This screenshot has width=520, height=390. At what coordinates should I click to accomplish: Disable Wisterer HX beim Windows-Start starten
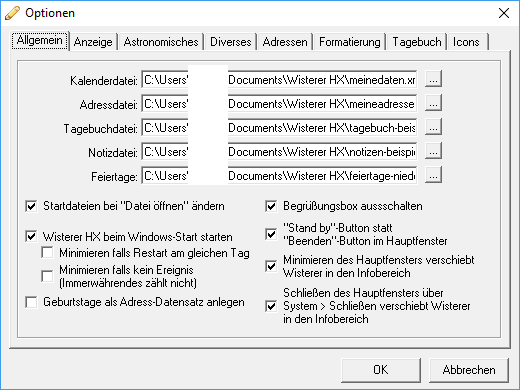pyautogui.click(x=31, y=237)
